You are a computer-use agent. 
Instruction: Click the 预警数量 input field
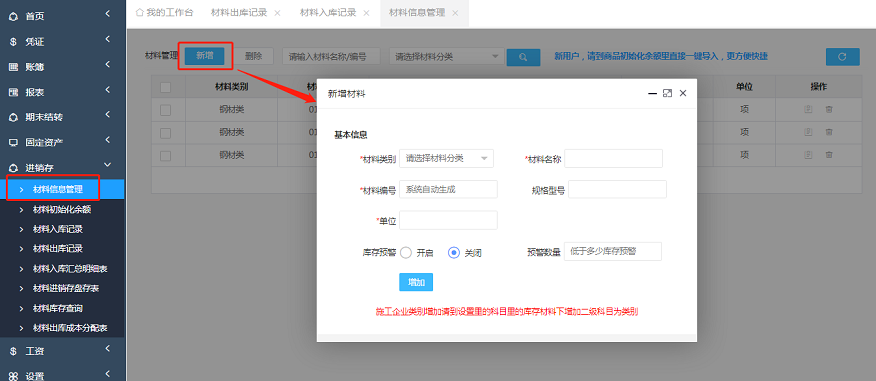(613, 251)
